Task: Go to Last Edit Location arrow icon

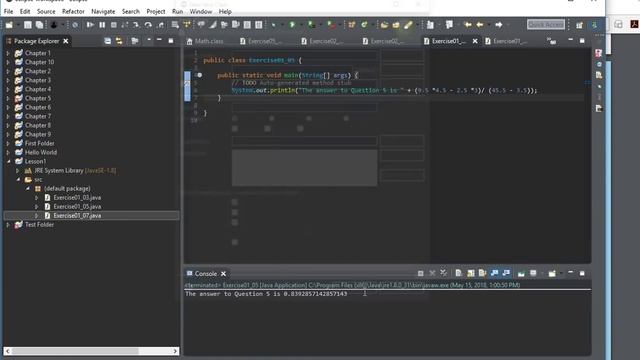Action: 468,25
